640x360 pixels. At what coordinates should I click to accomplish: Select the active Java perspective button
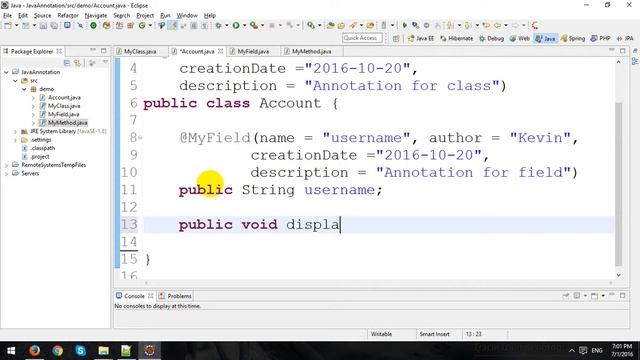pyautogui.click(x=545, y=38)
